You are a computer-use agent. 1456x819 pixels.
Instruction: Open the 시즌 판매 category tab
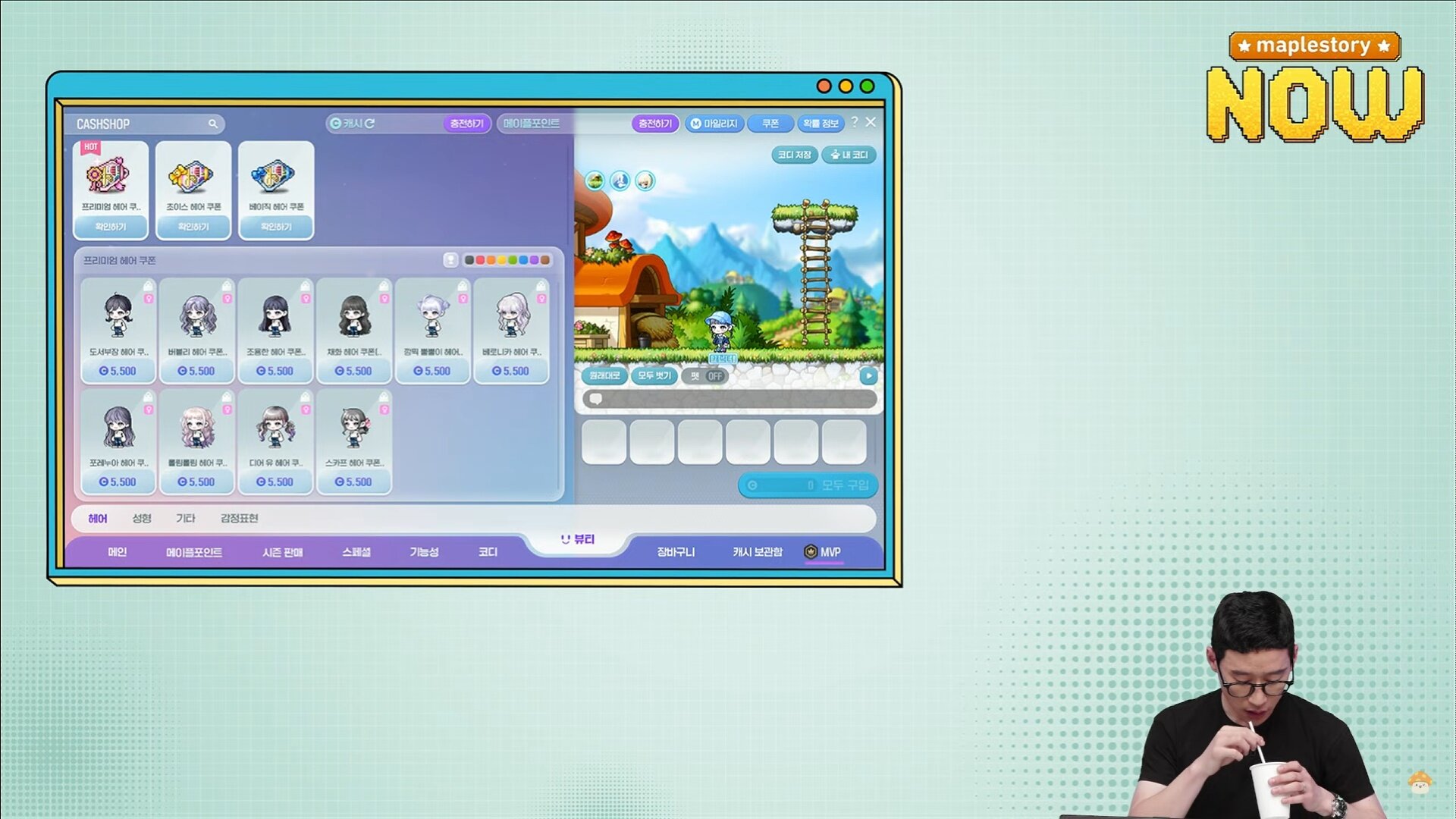[283, 552]
